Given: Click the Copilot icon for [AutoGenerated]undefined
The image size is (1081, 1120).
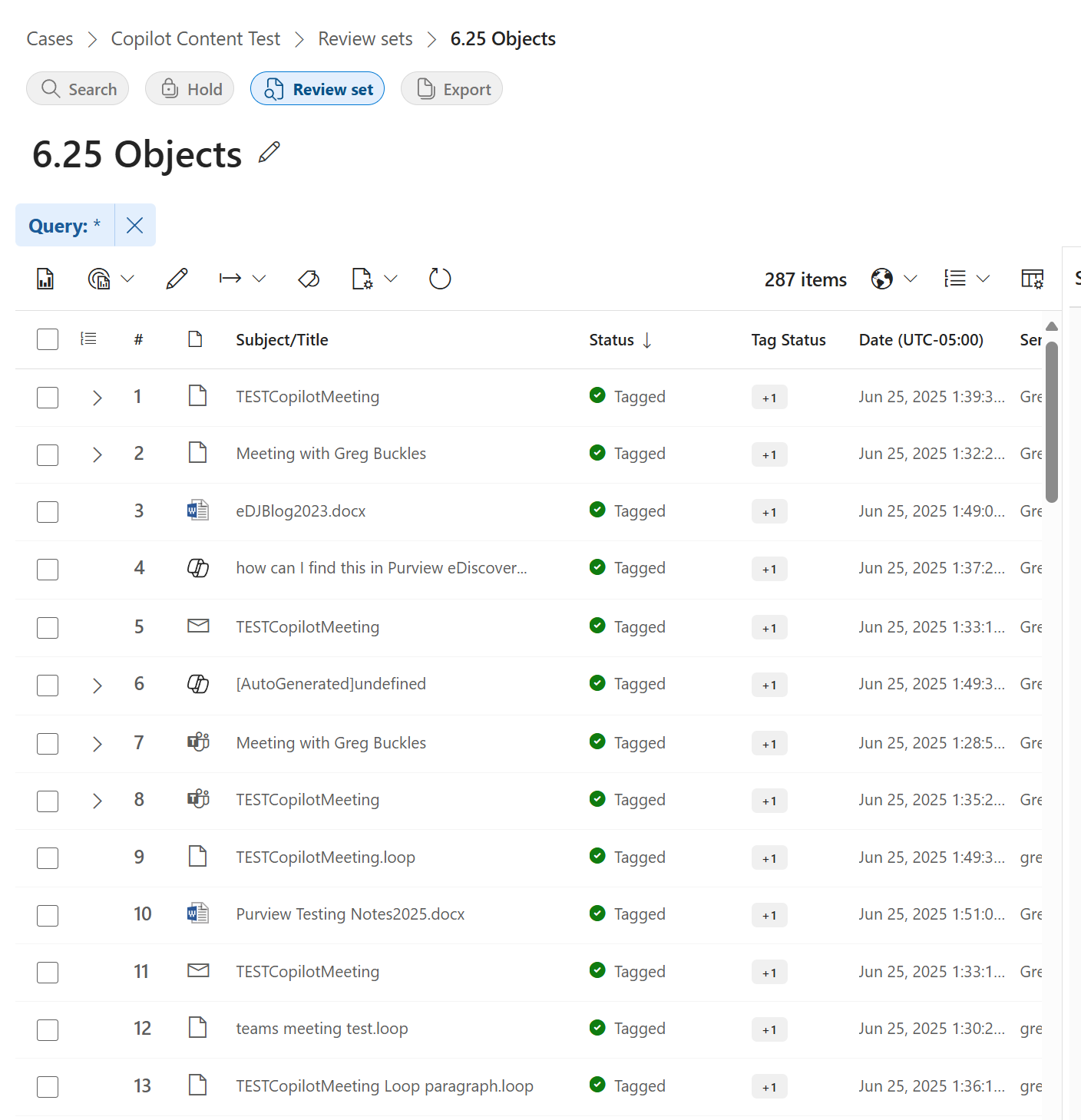Looking at the screenshot, I should [x=198, y=683].
